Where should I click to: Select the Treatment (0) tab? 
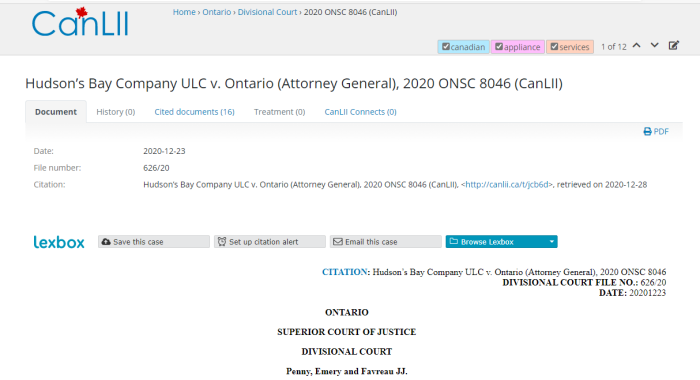tap(279, 112)
